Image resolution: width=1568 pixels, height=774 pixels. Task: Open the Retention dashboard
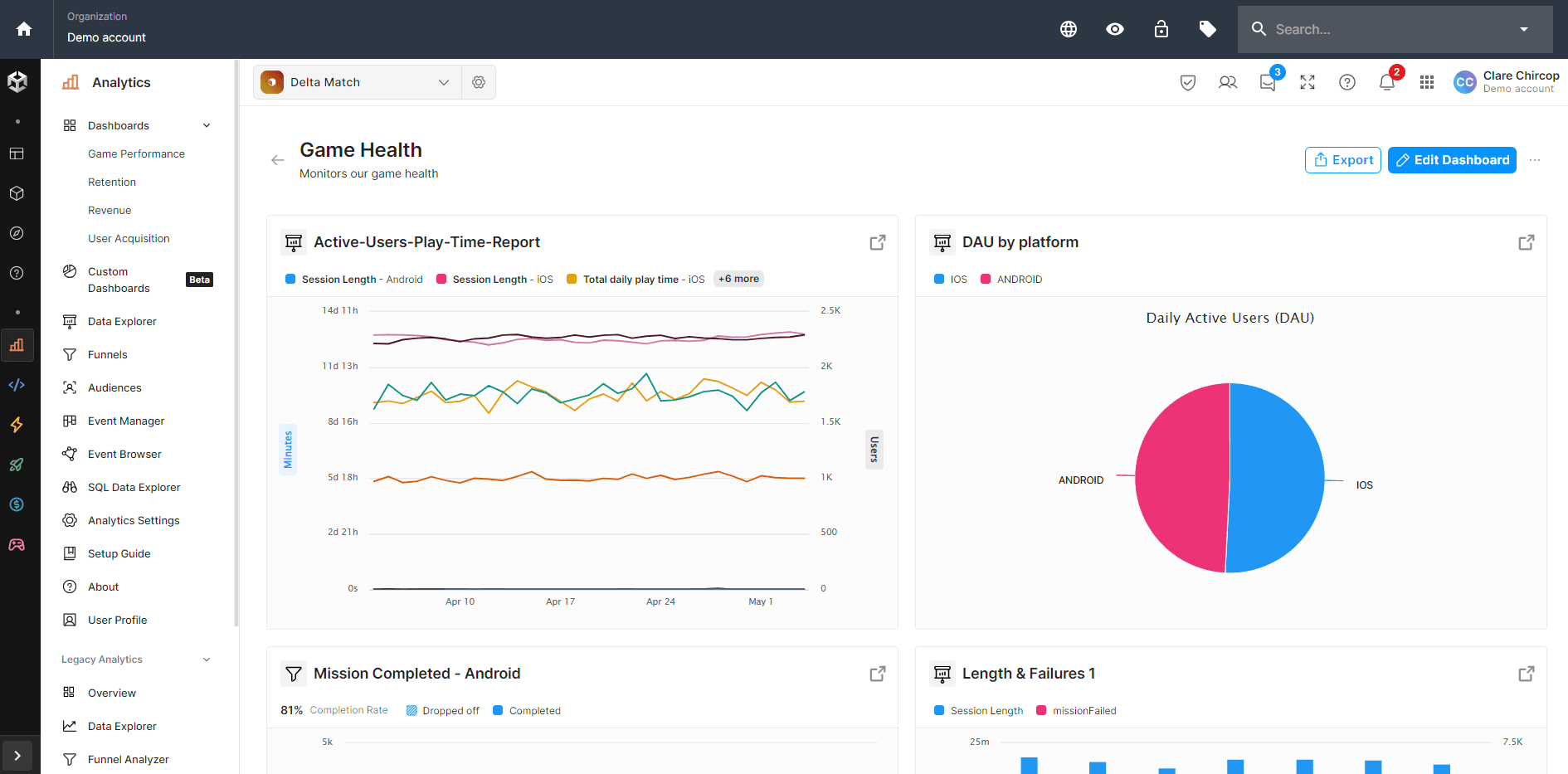(112, 182)
